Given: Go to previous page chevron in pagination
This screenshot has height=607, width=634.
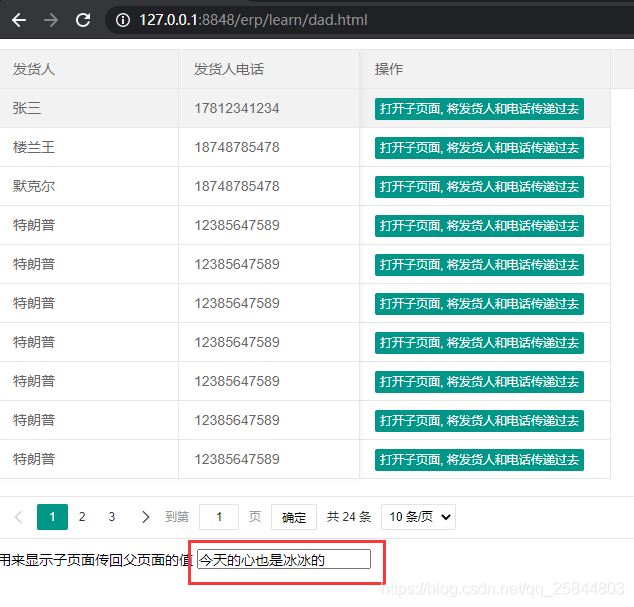Looking at the screenshot, I should point(18,517).
